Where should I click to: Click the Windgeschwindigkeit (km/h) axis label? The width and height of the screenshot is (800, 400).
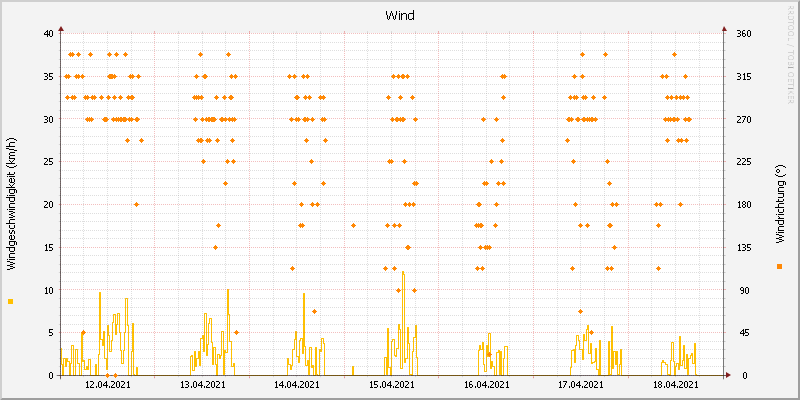(11, 205)
